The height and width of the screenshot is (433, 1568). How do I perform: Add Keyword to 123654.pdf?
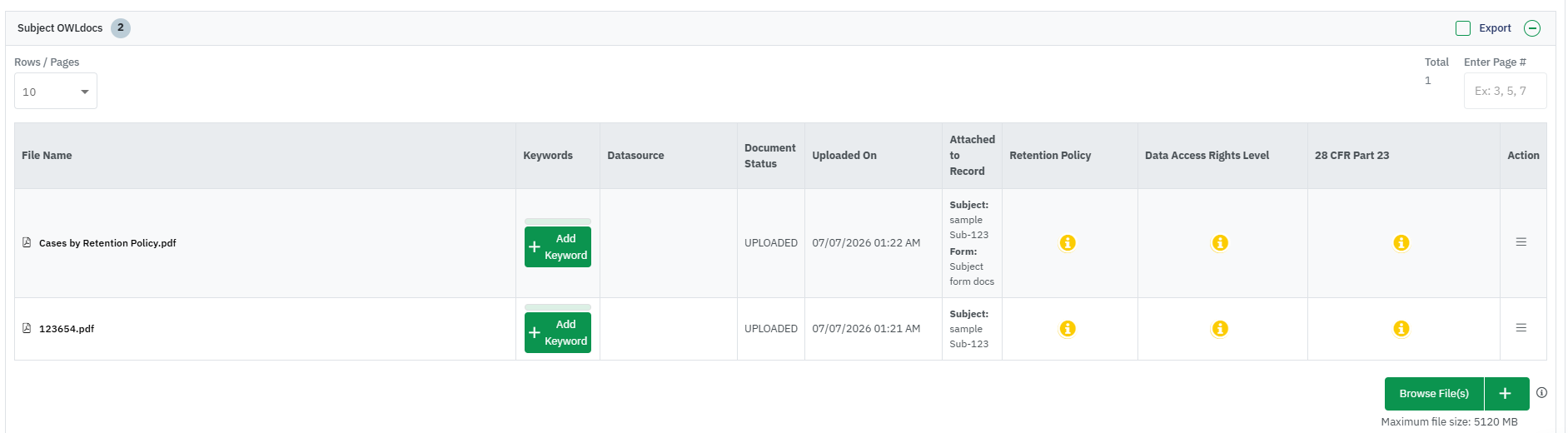point(558,332)
